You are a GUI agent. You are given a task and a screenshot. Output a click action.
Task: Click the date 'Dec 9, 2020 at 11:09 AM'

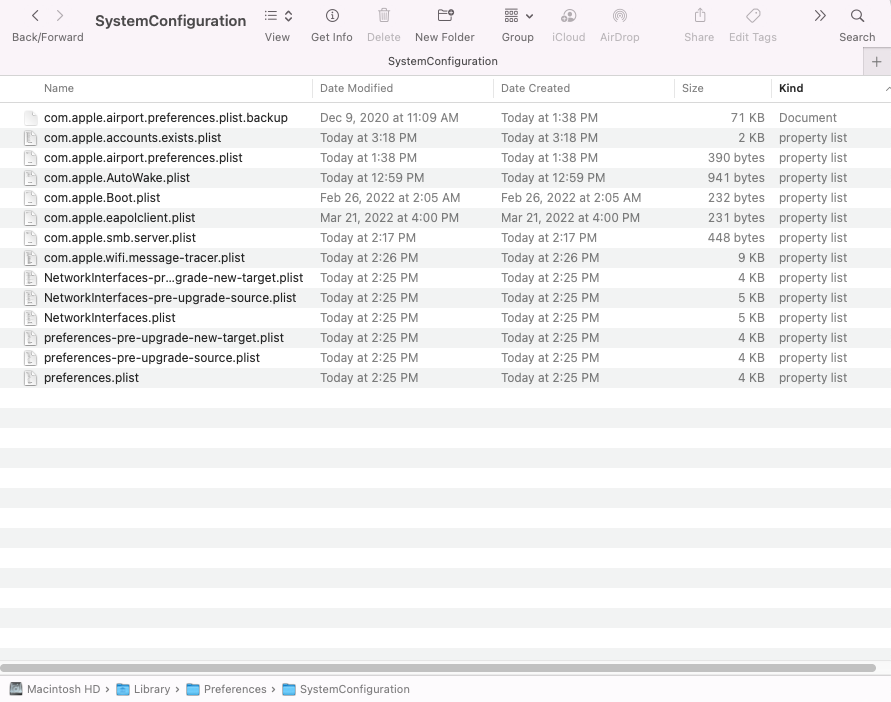point(389,118)
